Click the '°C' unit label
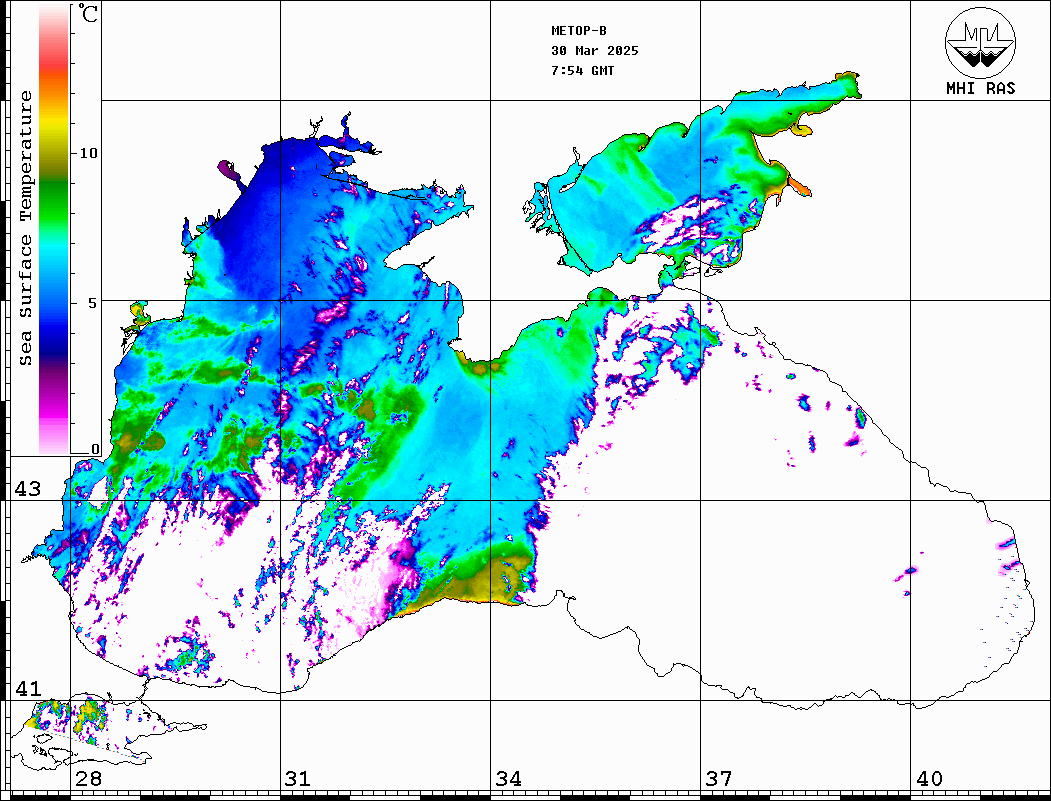The width and height of the screenshot is (1051, 801). tap(88, 13)
